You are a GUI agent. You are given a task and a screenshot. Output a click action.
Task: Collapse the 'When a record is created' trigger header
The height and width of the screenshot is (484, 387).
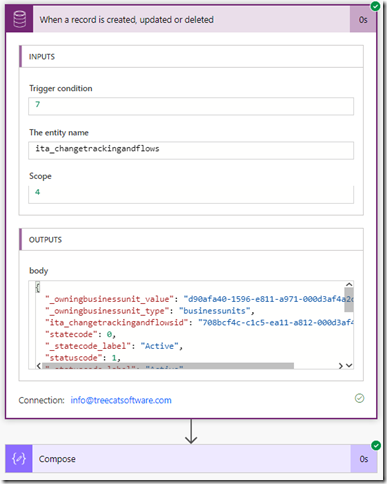tap(191, 19)
